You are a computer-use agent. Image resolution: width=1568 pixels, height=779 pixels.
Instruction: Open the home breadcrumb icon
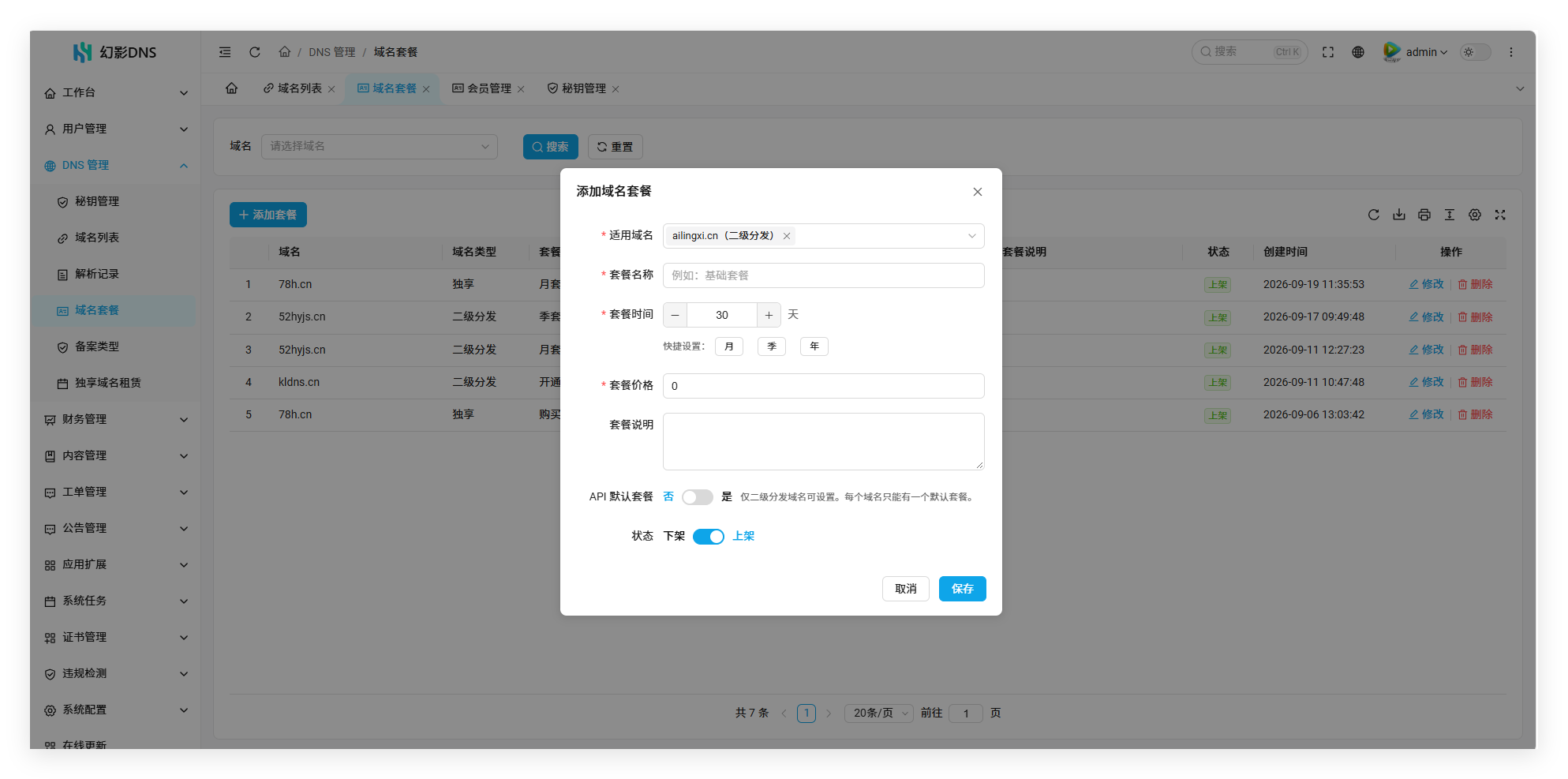point(285,52)
